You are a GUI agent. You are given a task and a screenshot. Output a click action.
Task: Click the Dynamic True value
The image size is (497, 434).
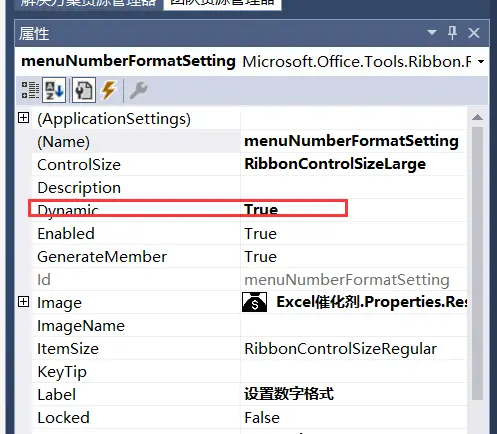tap(261, 210)
